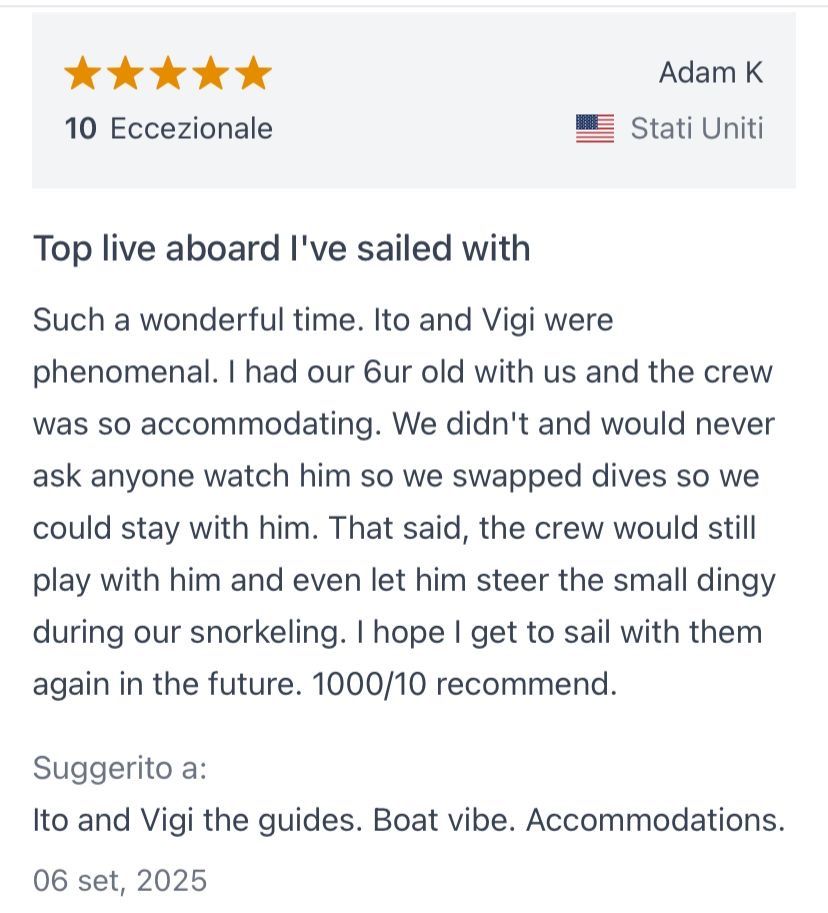Click the Stati Uniti country label
Screen dimensions: 828x913
(697, 128)
